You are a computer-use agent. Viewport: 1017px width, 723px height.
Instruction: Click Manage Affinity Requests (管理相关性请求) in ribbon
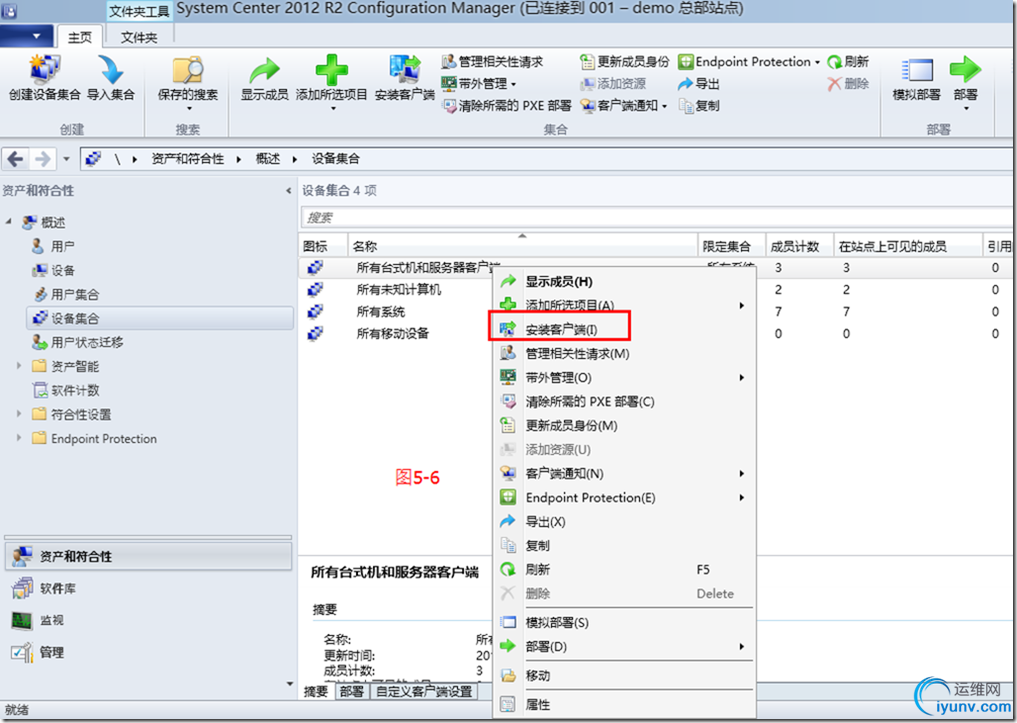492,62
